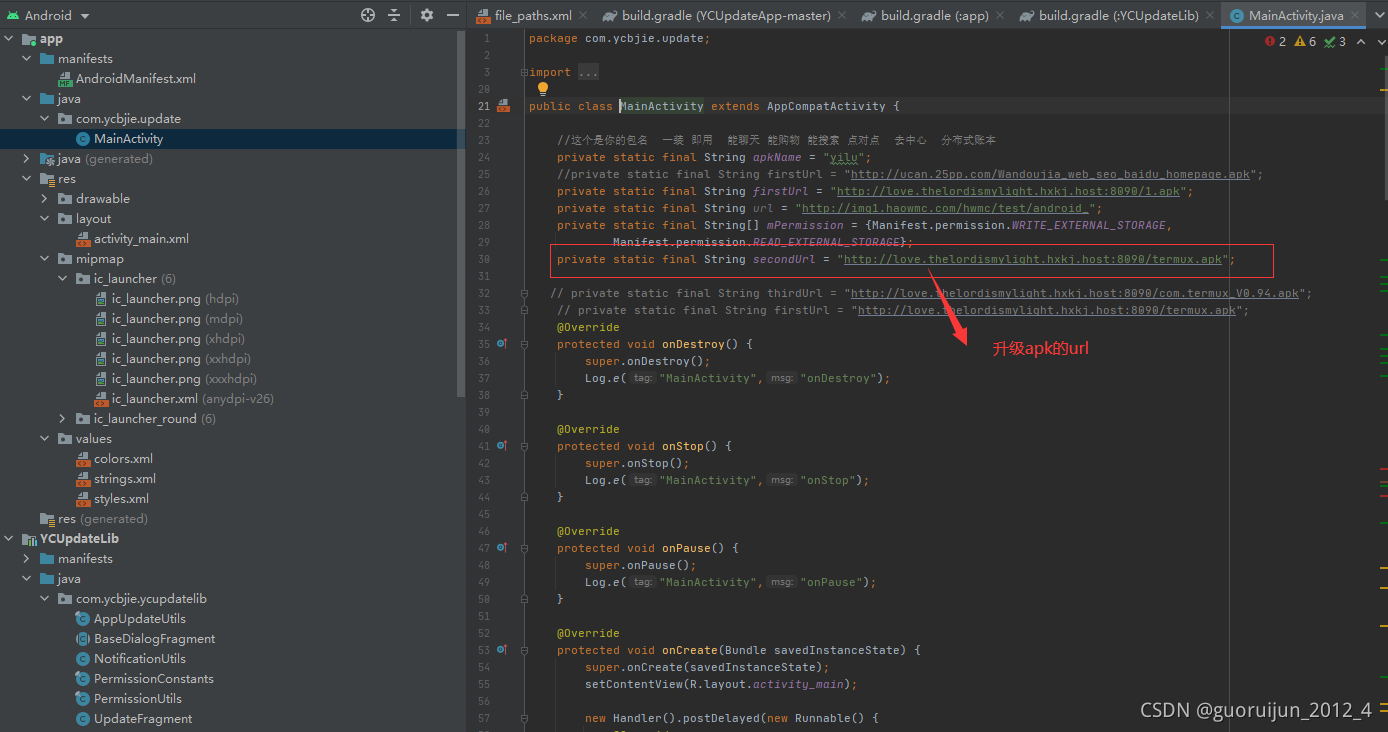Expand the drawable folder
This screenshot has width=1388, height=732.
[45, 199]
